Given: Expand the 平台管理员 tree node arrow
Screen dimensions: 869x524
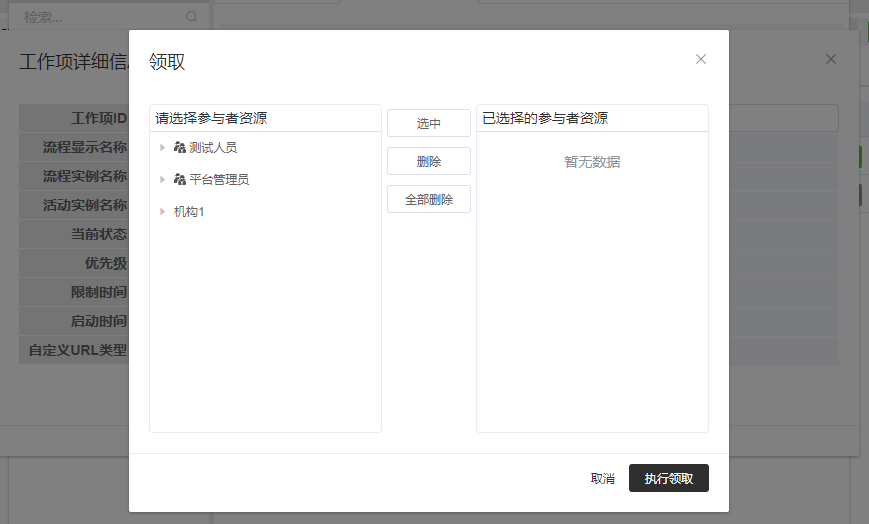Looking at the screenshot, I should pos(162,180).
